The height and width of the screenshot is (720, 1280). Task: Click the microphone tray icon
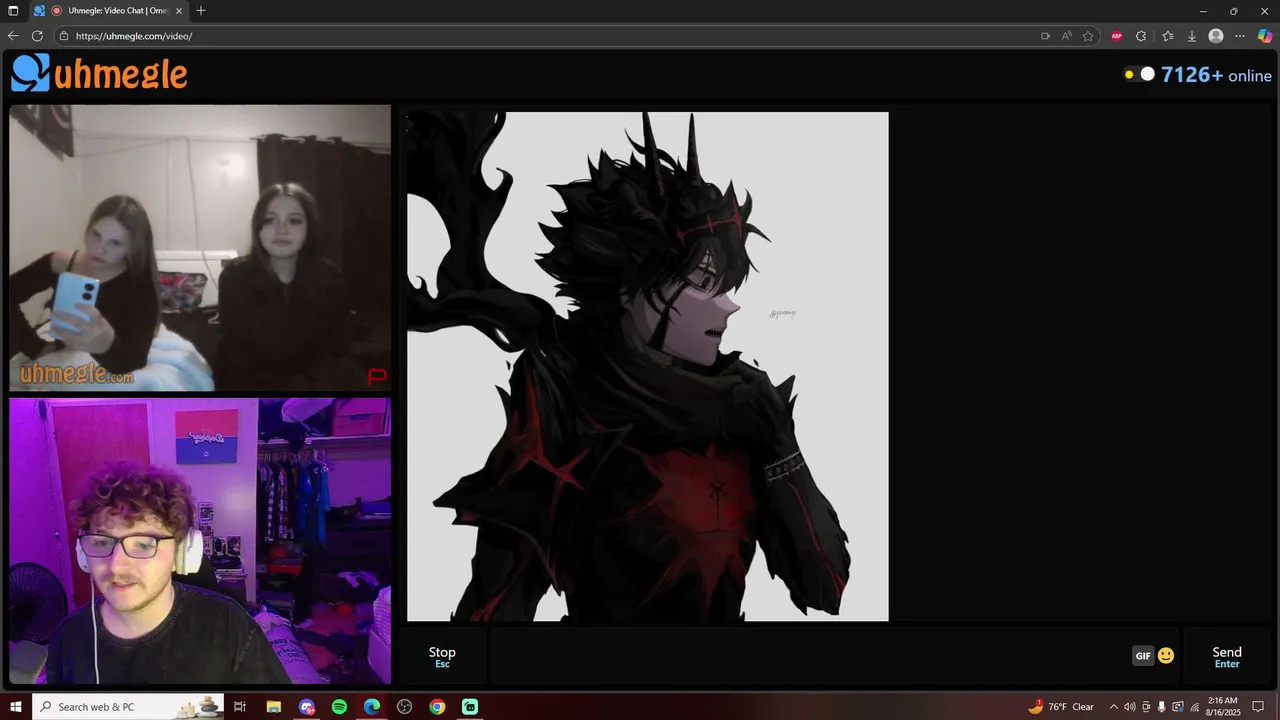coord(1162,707)
